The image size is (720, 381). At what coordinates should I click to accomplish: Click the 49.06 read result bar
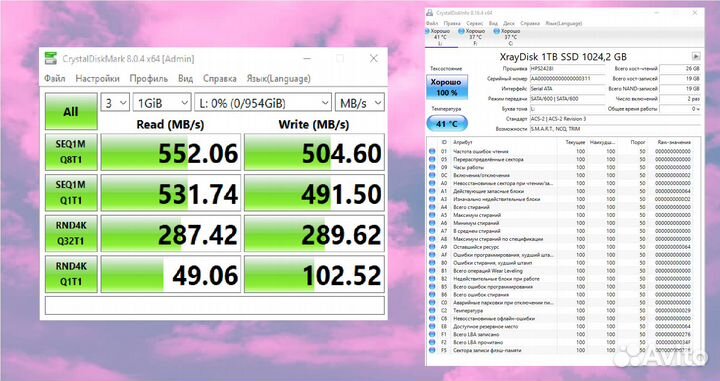click(x=170, y=274)
